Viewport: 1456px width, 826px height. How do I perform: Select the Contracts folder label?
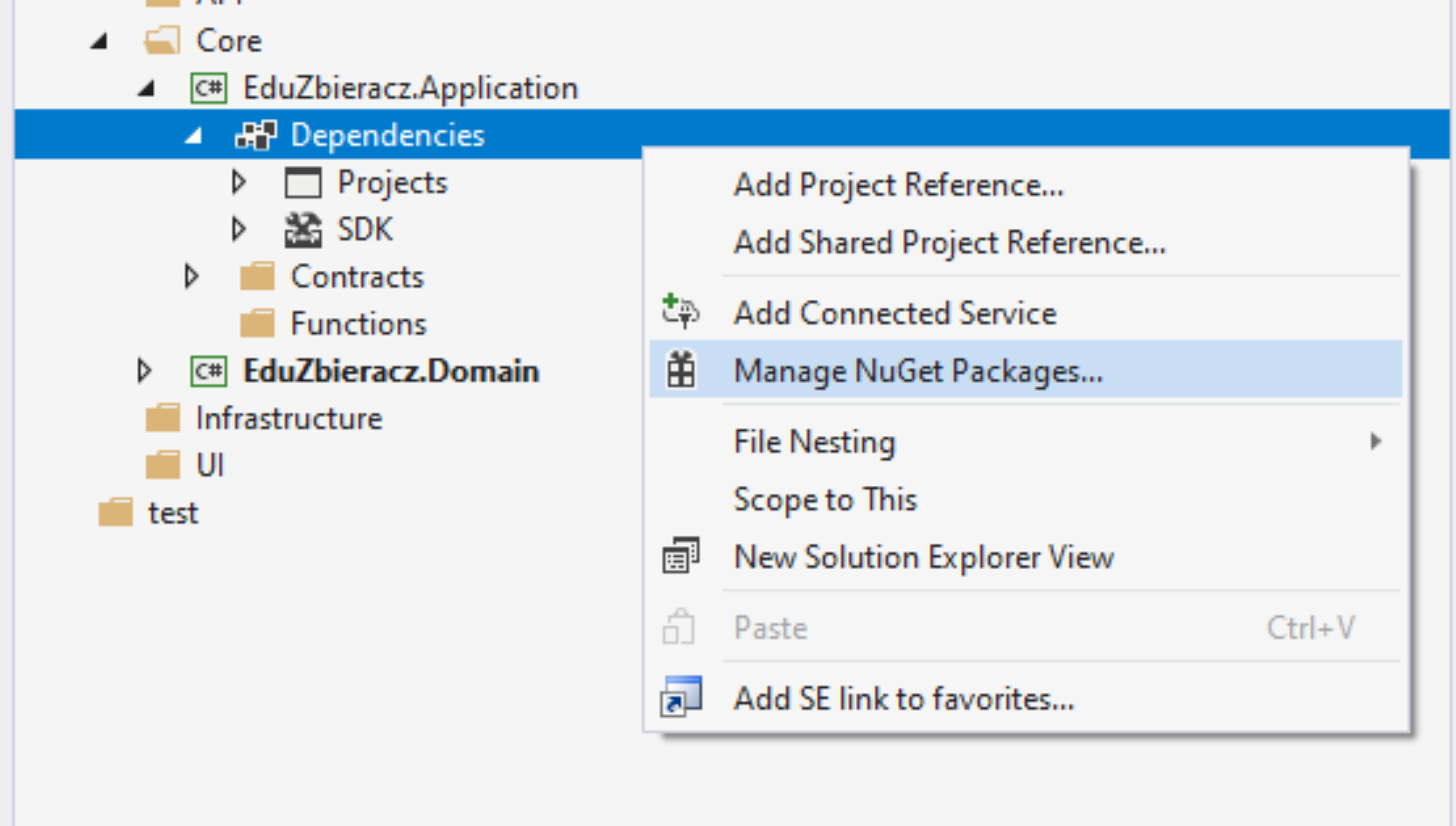coord(358,277)
